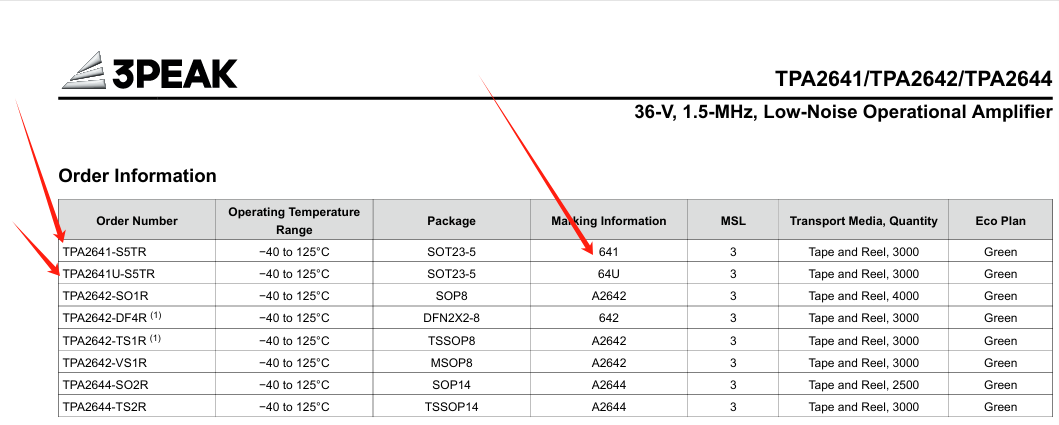This screenshot has width=1059, height=425.
Task: Click the Order Information heading
Action: (x=138, y=176)
